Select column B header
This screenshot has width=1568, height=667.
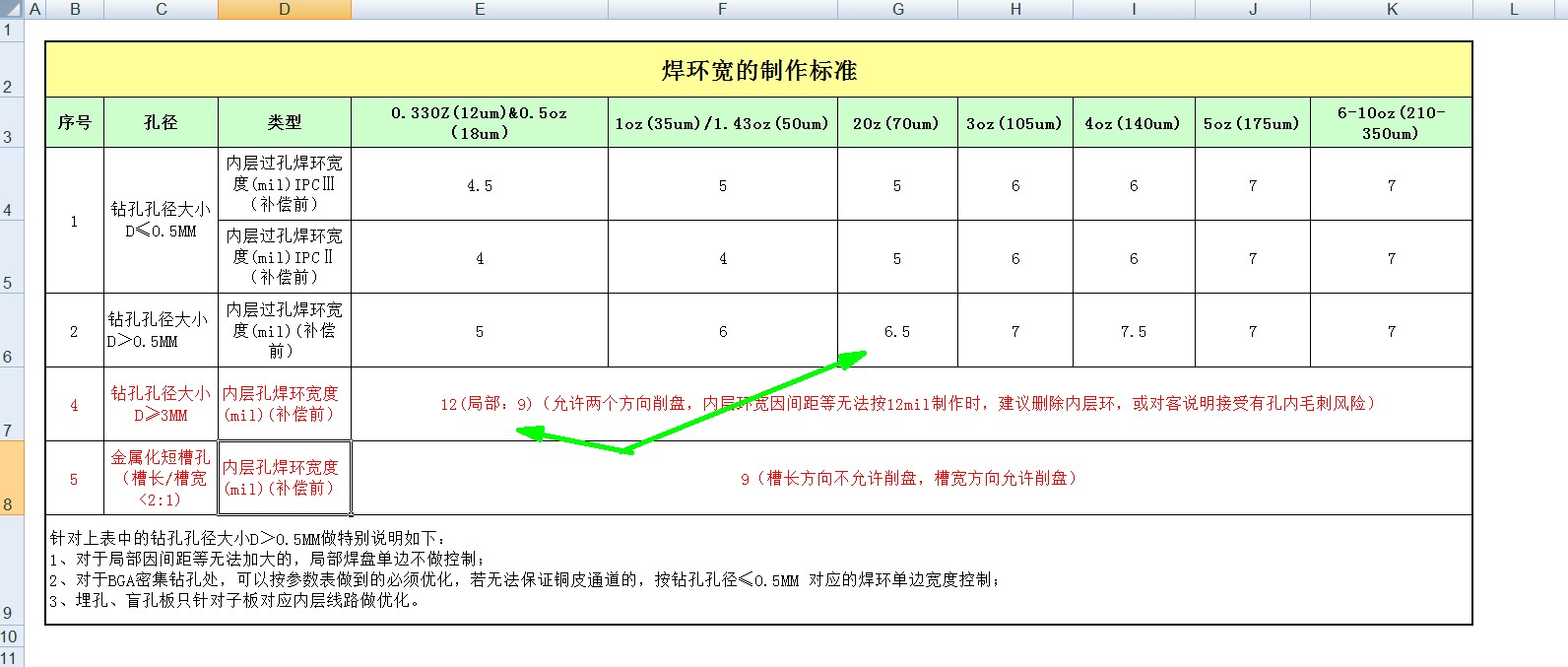pos(75,9)
